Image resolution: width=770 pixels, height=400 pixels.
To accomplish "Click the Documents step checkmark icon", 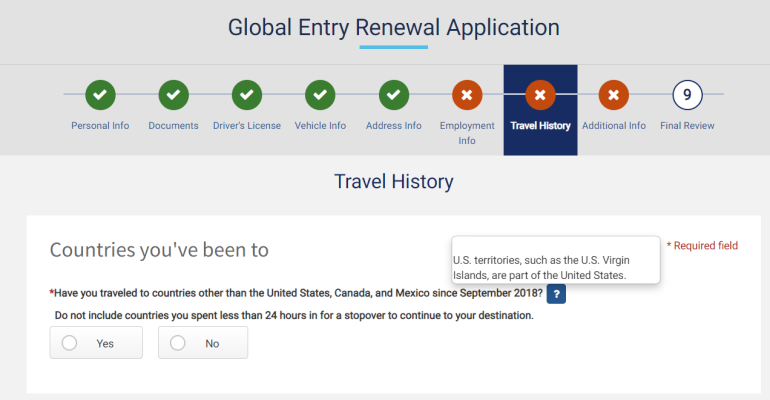I will point(173,95).
